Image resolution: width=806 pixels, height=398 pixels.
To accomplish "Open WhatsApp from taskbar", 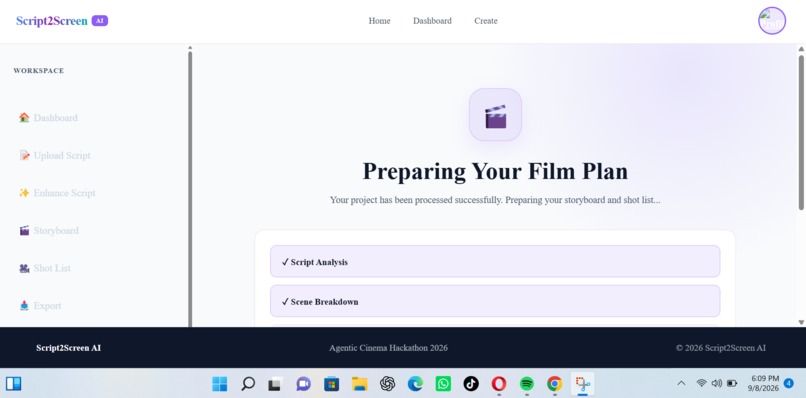I will click(443, 384).
